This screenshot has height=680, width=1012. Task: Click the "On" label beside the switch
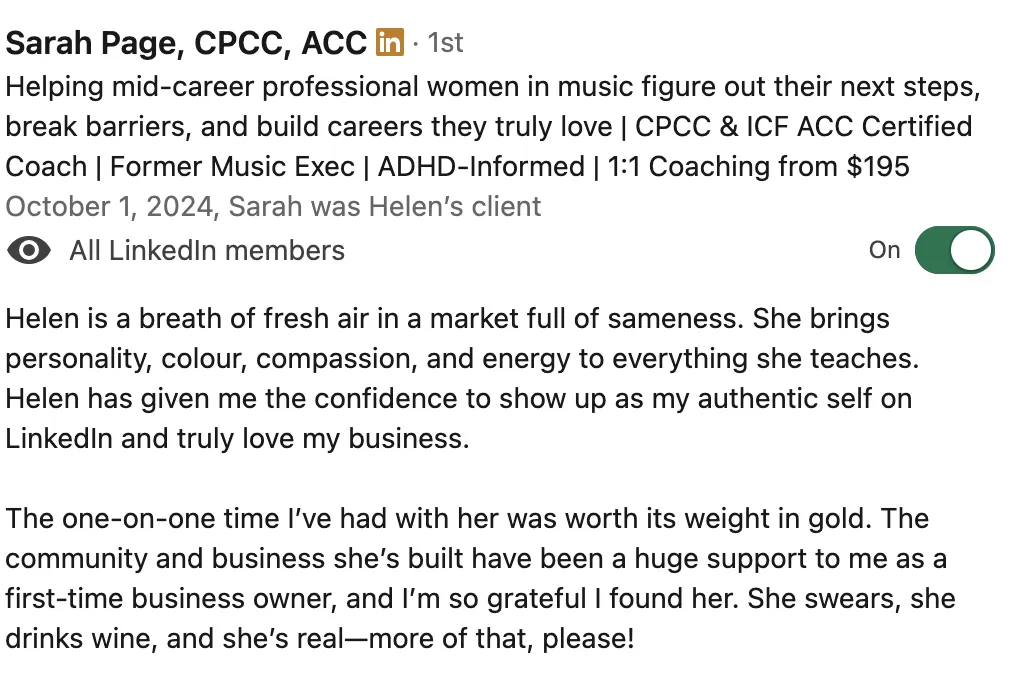(x=884, y=250)
